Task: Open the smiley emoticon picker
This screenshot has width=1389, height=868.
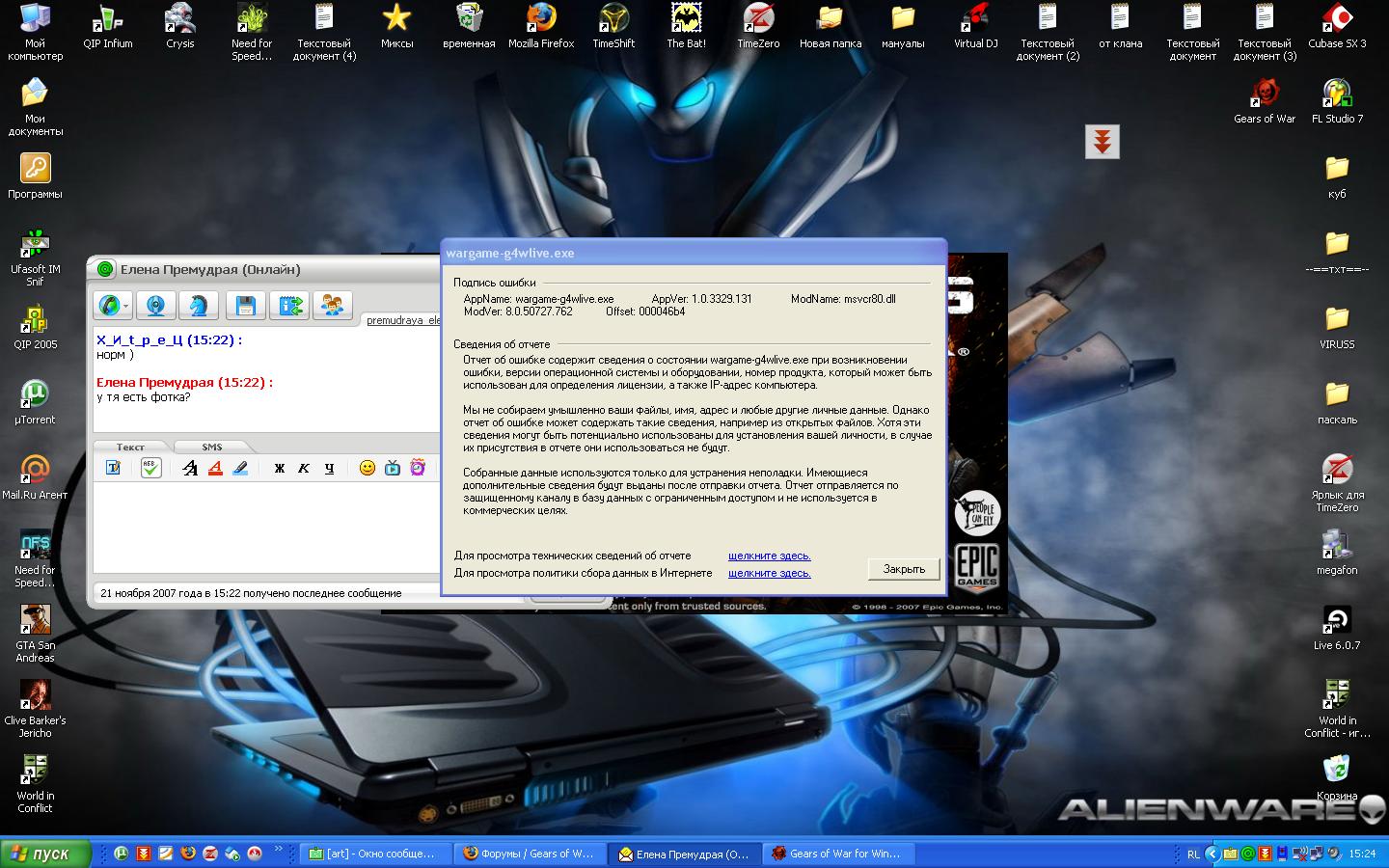Action: click(368, 468)
